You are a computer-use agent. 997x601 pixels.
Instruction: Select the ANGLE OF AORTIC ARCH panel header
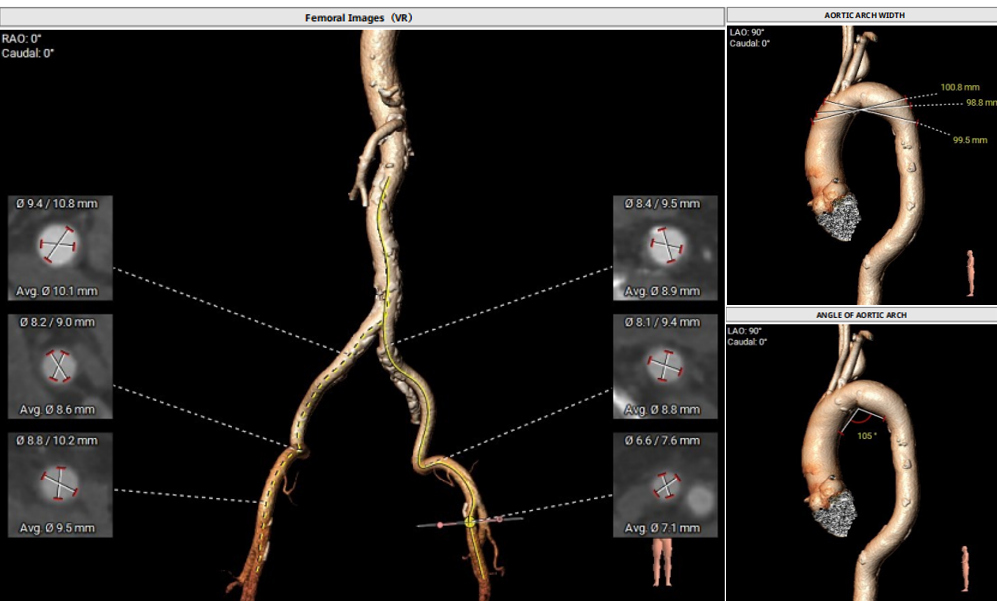[861, 315]
